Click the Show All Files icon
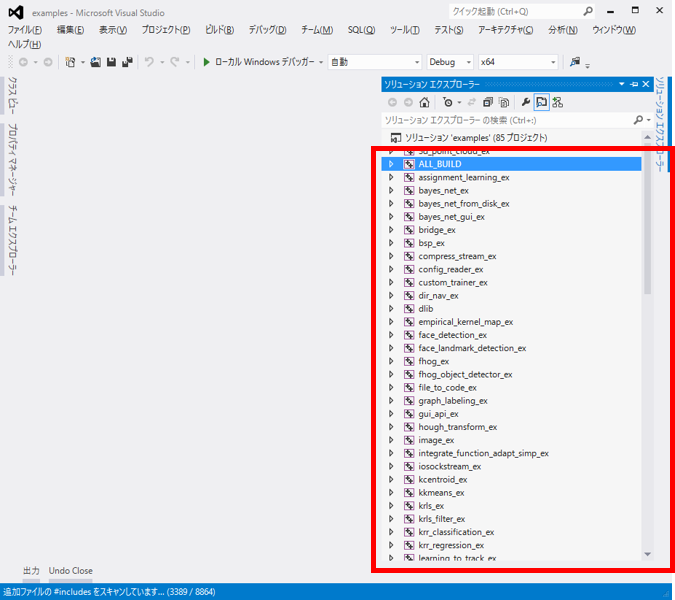The image size is (675, 600). click(504, 102)
